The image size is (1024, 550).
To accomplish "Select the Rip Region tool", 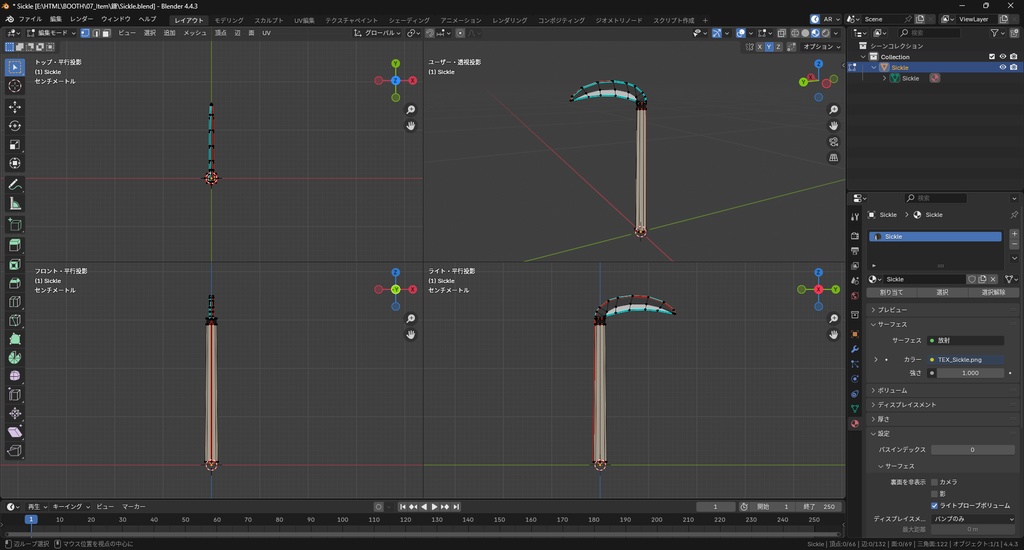I will [x=14, y=451].
